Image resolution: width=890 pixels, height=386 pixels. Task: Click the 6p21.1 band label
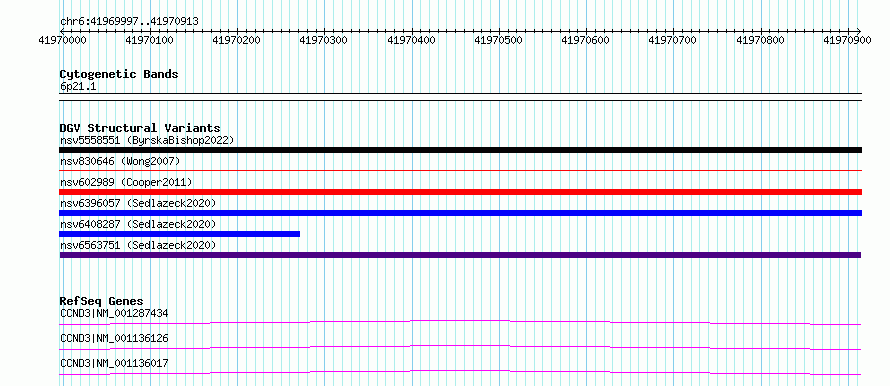[x=78, y=86]
